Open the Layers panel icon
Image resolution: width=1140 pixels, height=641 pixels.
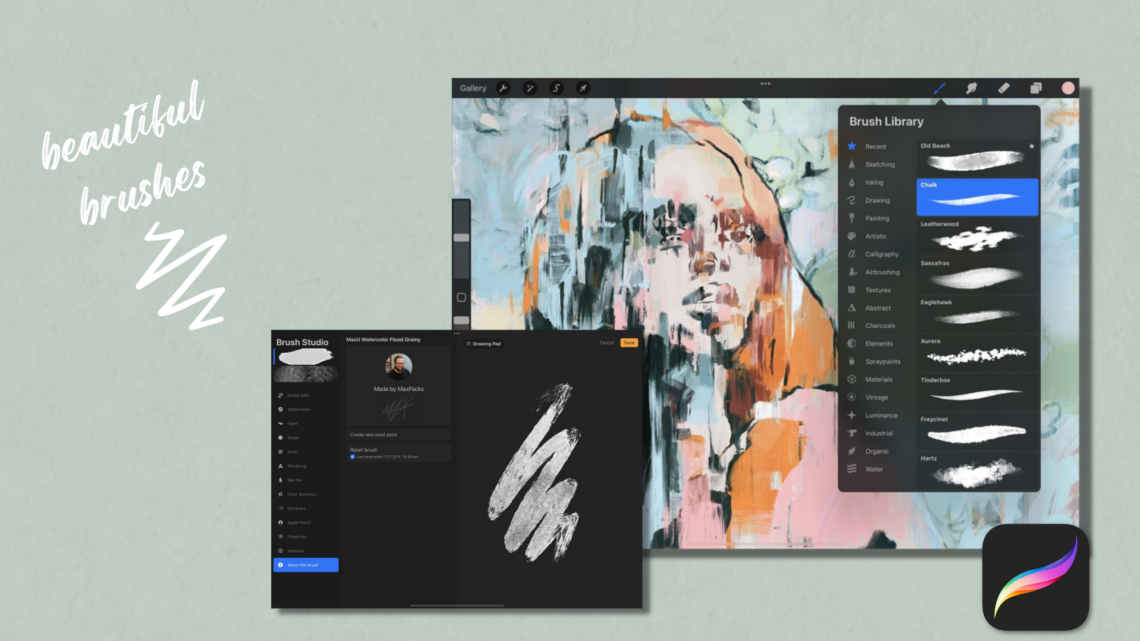pos(1035,88)
